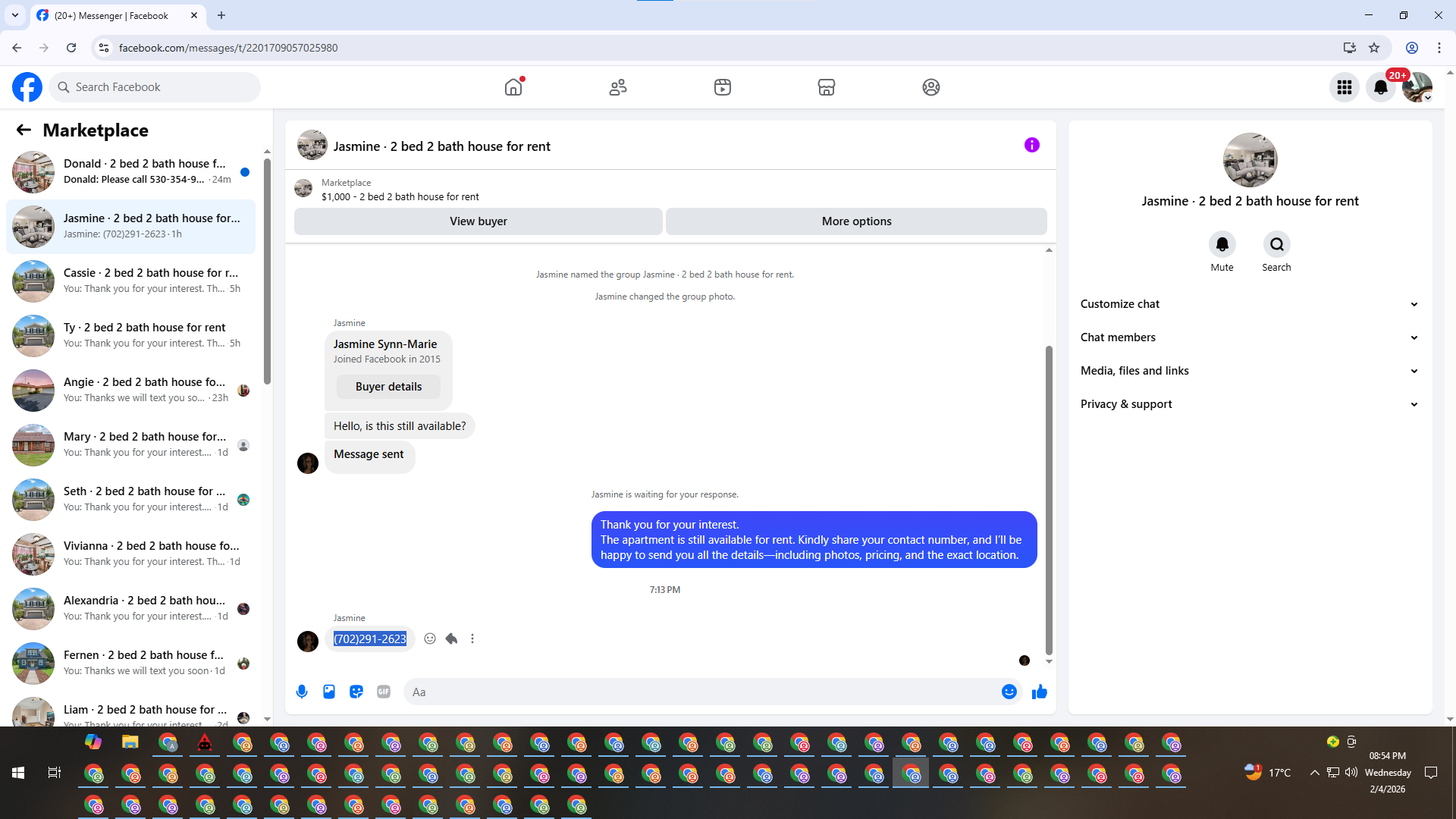The image size is (1456, 819).
Task: Reply to the phone number message
Action: coord(451,639)
